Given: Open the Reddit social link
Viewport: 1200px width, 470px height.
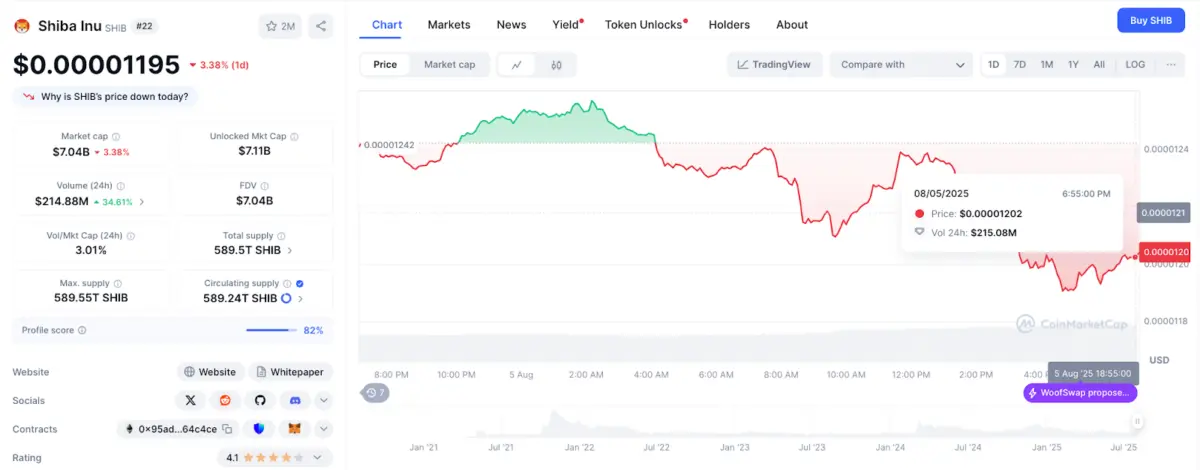Looking at the screenshot, I should pyautogui.click(x=225, y=400).
